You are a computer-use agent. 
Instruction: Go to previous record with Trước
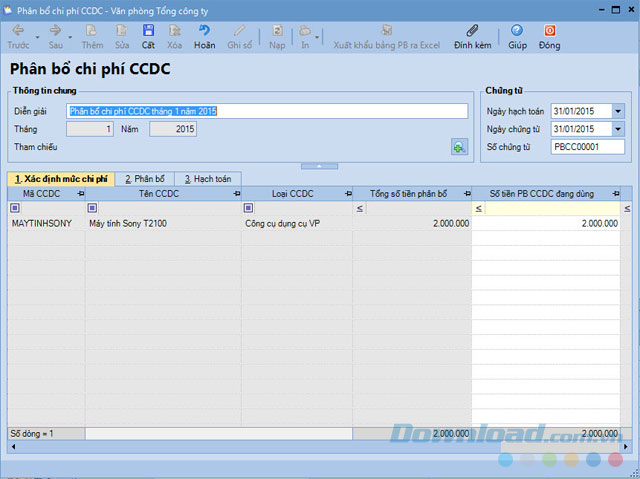click(x=18, y=36)
